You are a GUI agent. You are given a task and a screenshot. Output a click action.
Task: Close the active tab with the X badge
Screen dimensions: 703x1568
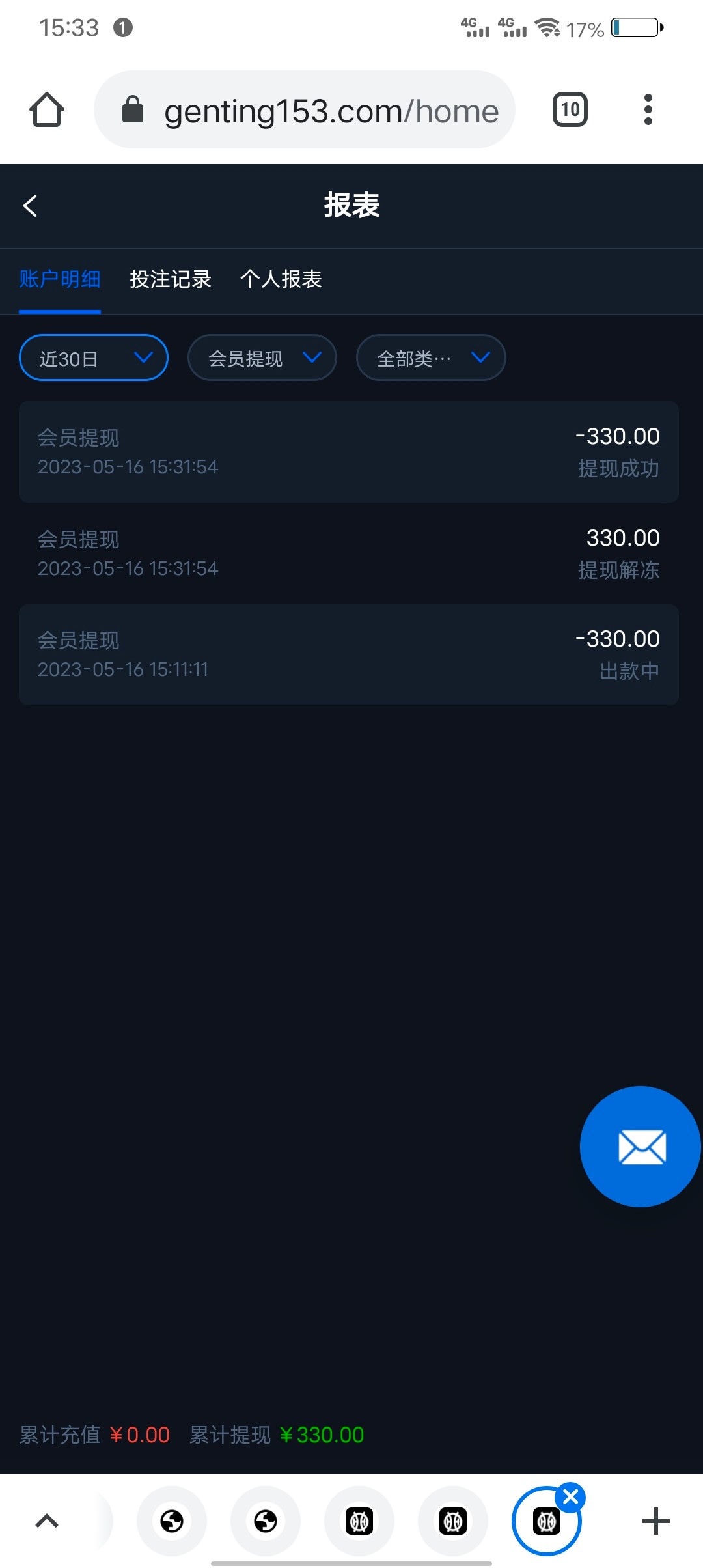[571, 1496]
